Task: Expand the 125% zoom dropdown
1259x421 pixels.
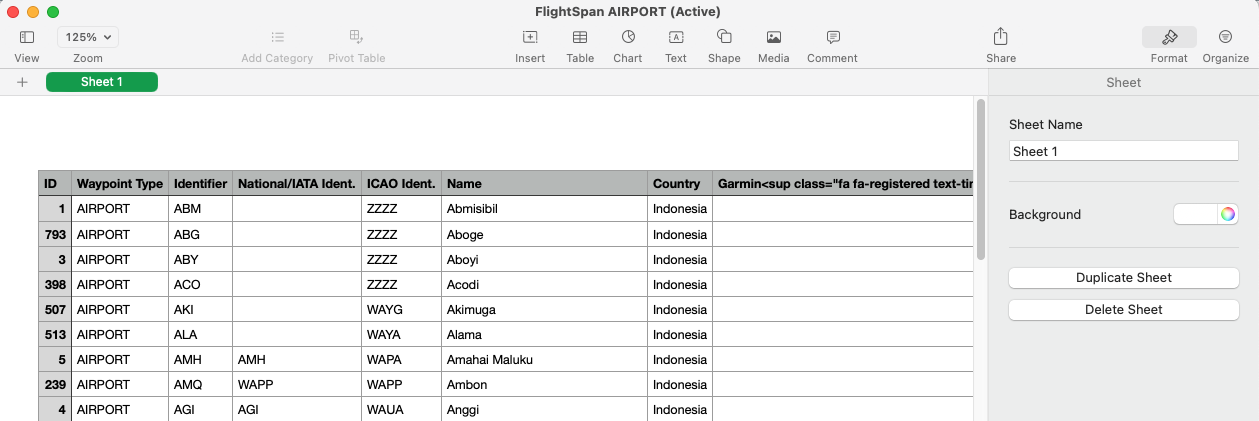Action: coord(88,37)
